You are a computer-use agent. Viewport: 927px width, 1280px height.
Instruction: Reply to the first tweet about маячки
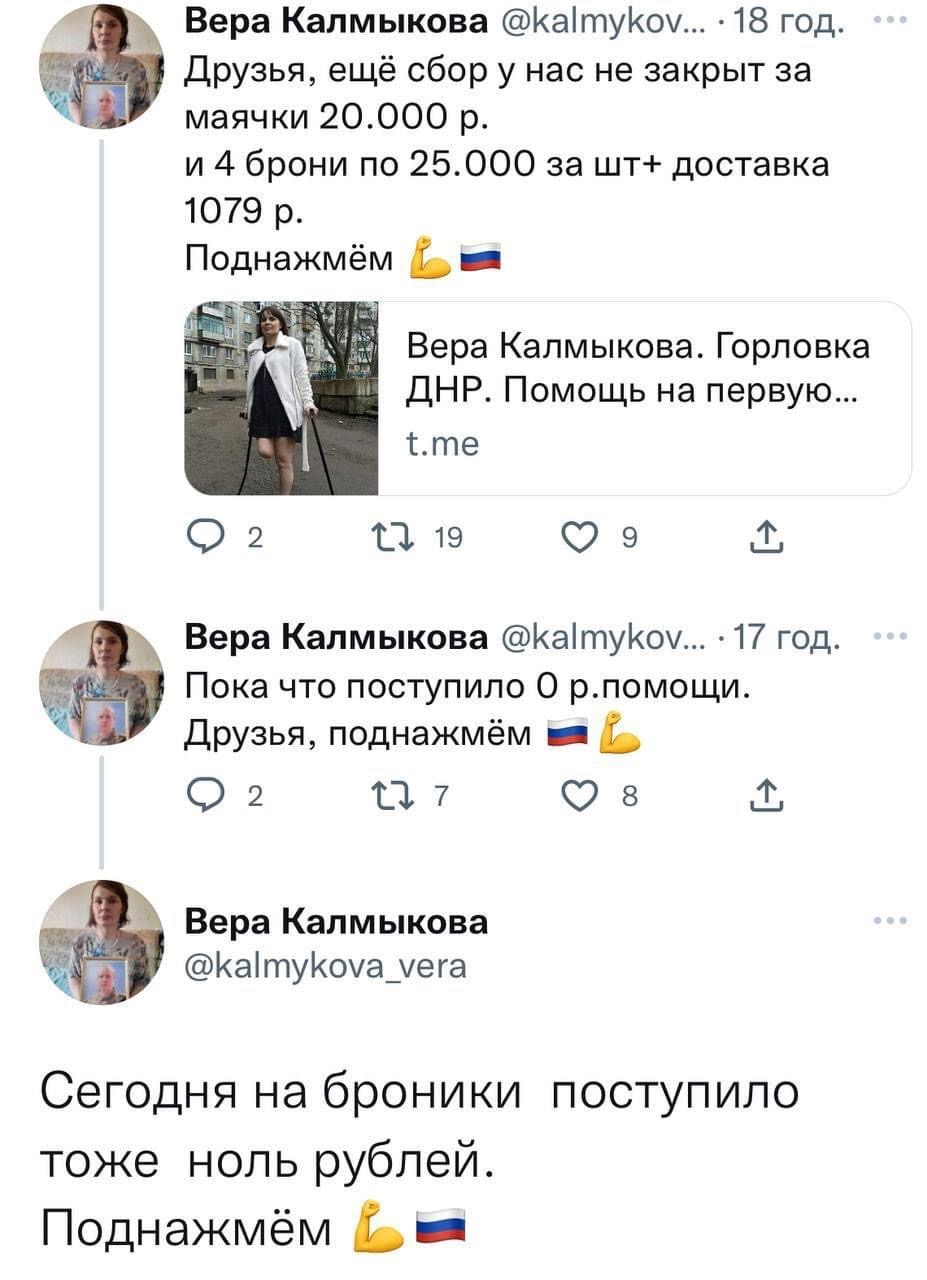pyautogui.click(x=201, y=540)
